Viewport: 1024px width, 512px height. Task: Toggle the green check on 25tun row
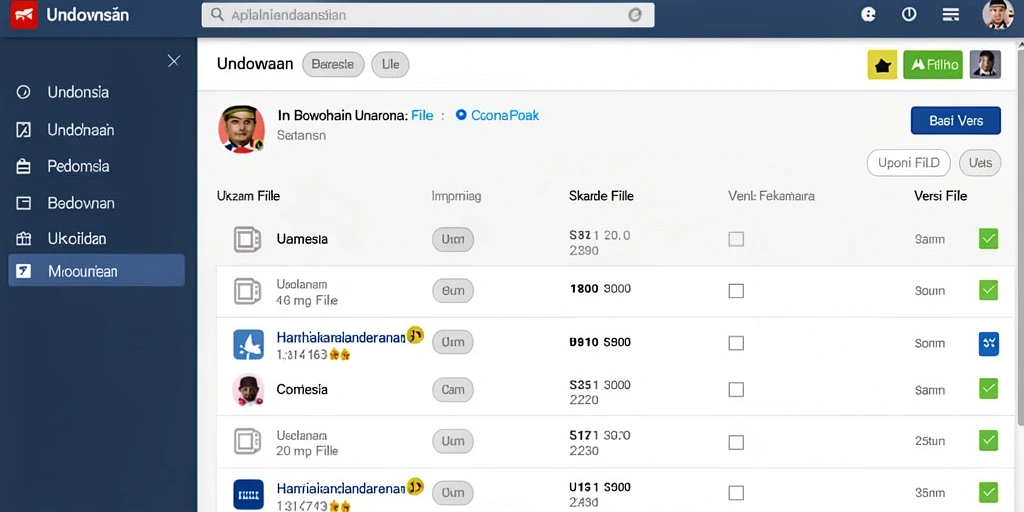point(989,440)
